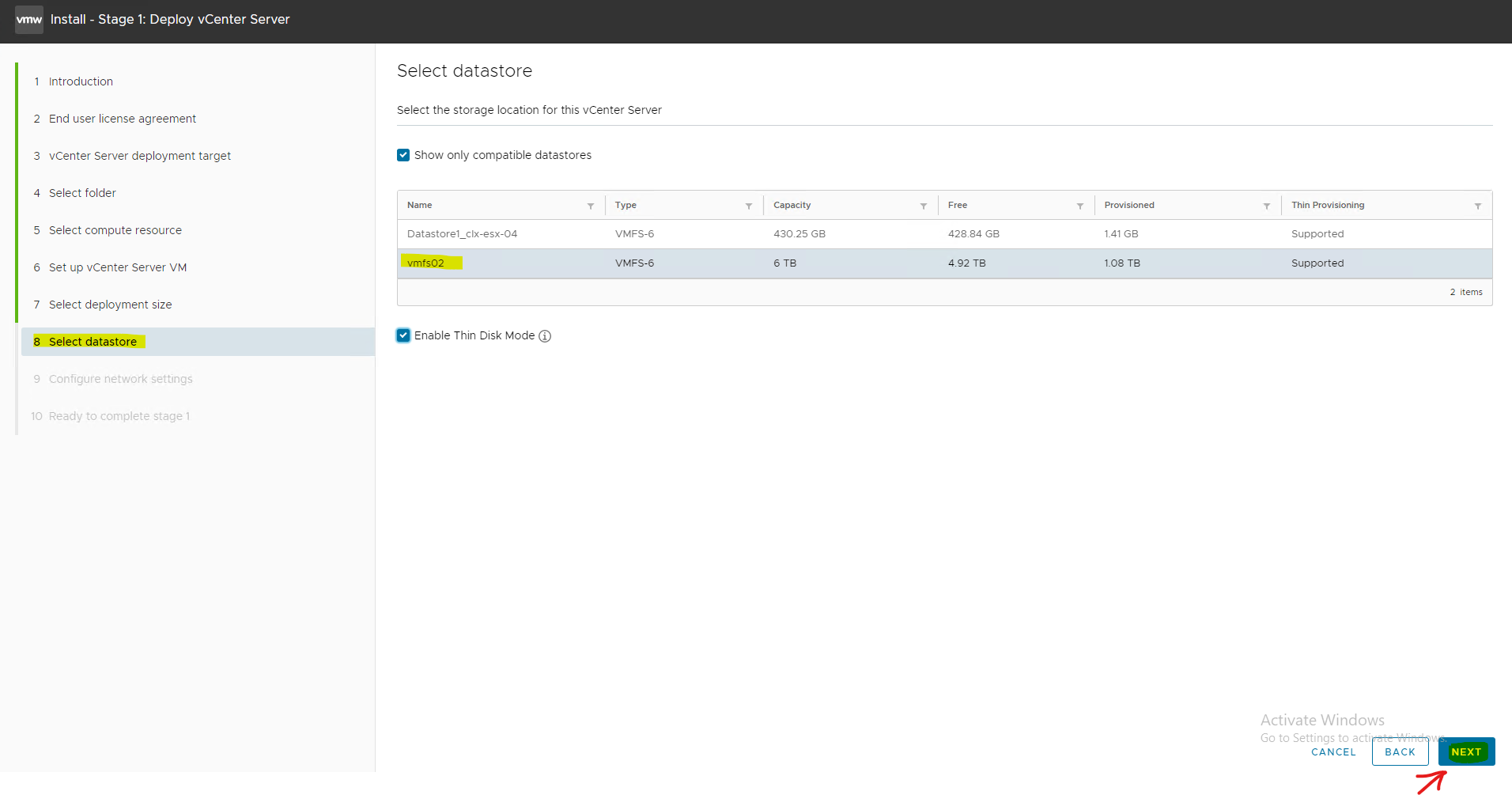Click the 2 items count footer
This screenshot has width=1512, height=795.
click(x=1466, y=293)
